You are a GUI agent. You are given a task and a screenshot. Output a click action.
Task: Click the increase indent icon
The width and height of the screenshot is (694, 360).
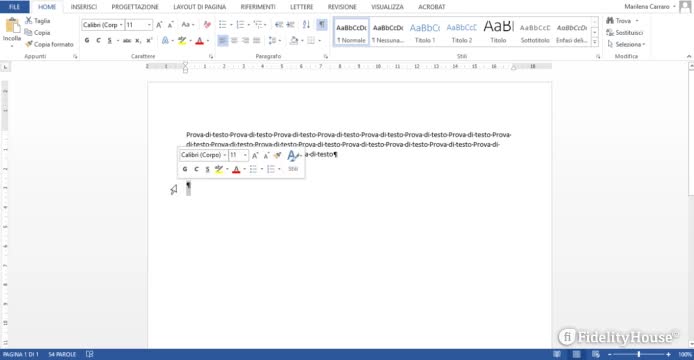pos(290,25)
